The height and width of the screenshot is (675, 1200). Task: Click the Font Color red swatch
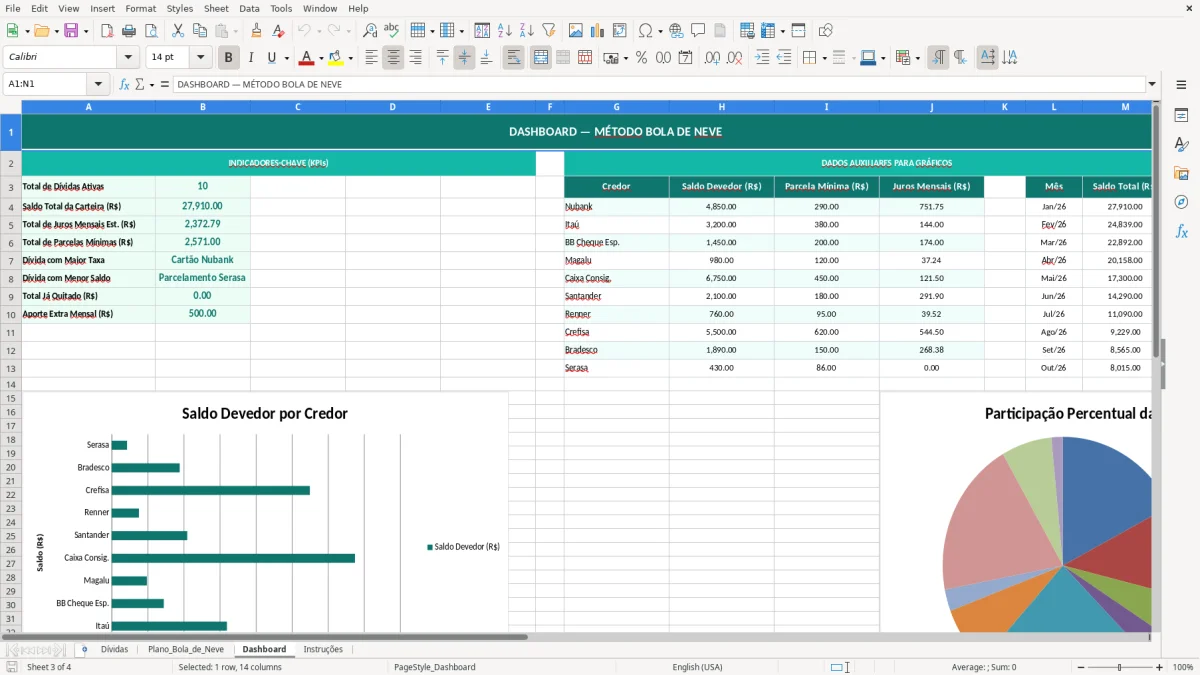307,58
